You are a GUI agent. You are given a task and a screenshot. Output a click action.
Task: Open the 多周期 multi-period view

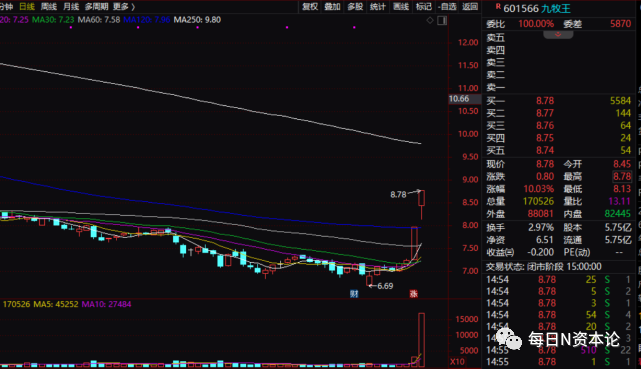click(x=96, y=7)
